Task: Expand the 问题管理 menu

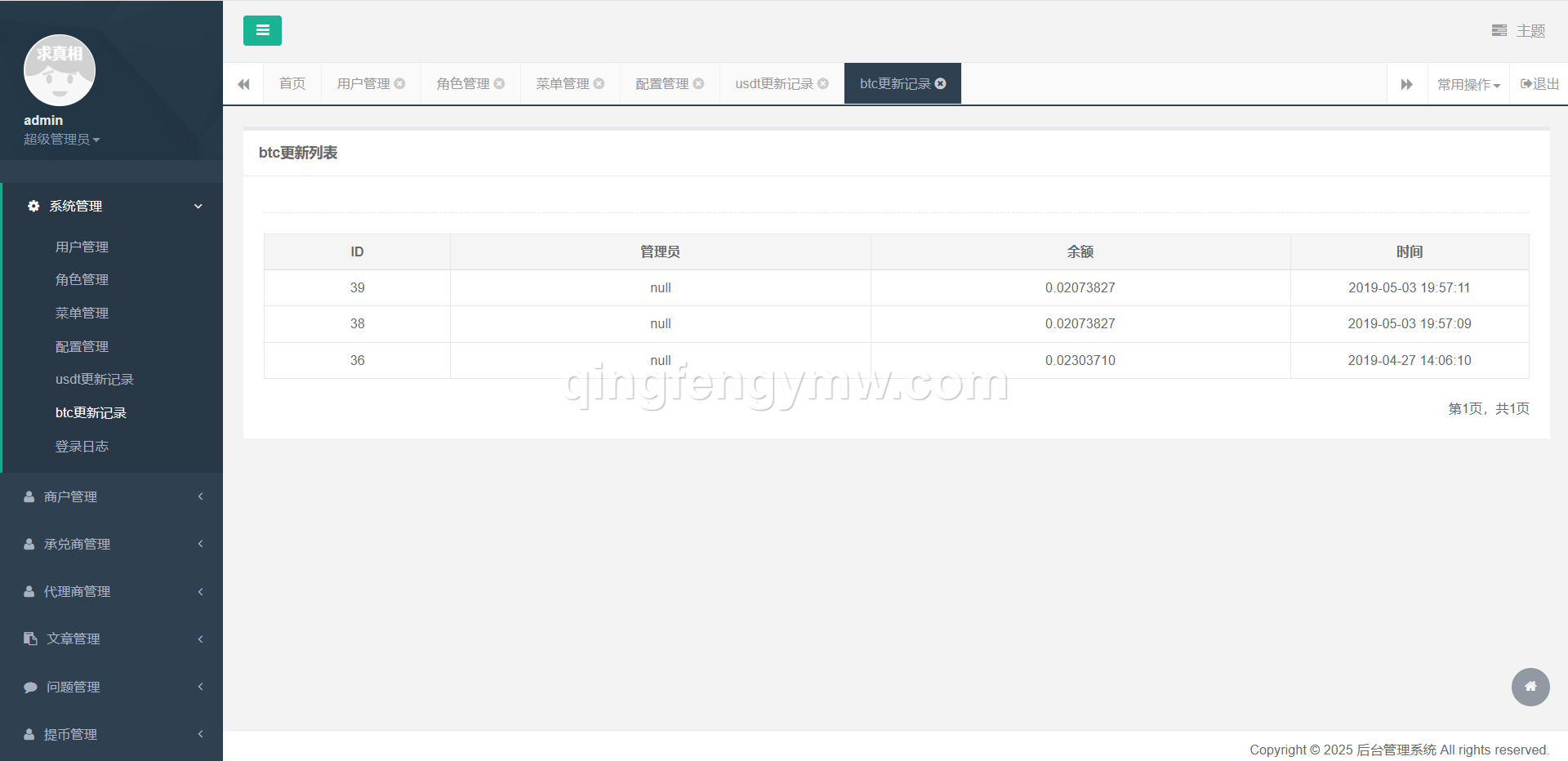Action: click(111, 687)
